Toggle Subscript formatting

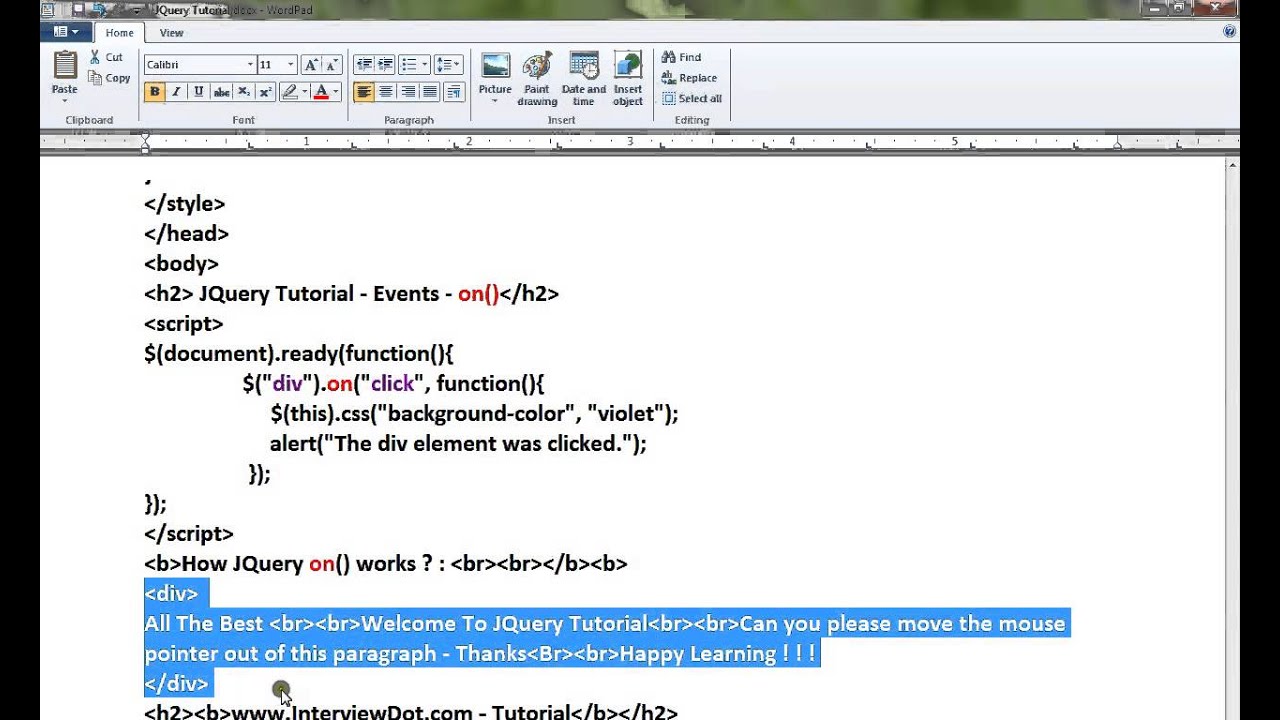click(243, 92)
